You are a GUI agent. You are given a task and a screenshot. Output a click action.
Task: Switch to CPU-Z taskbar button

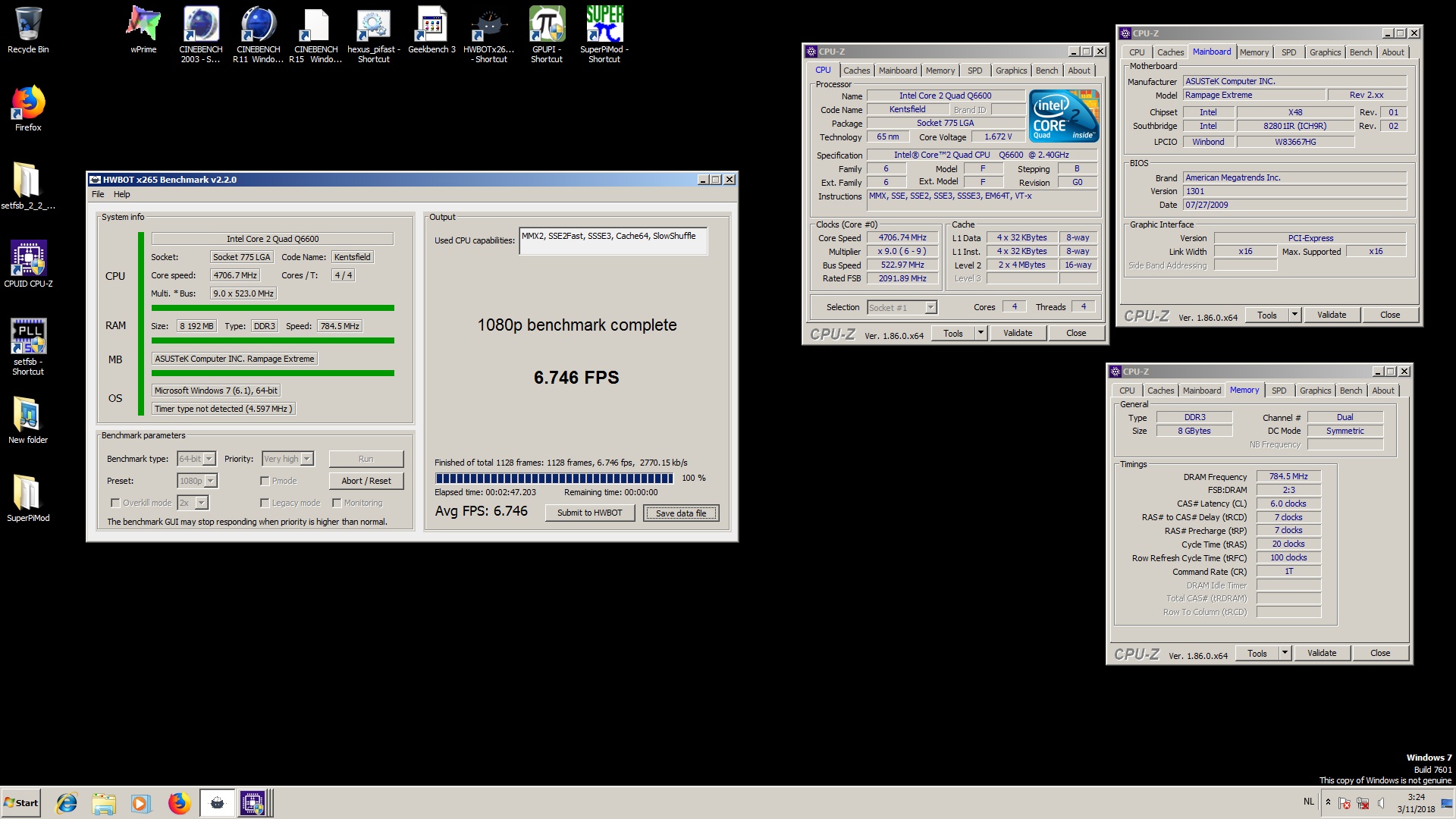(x=253, y=803)
